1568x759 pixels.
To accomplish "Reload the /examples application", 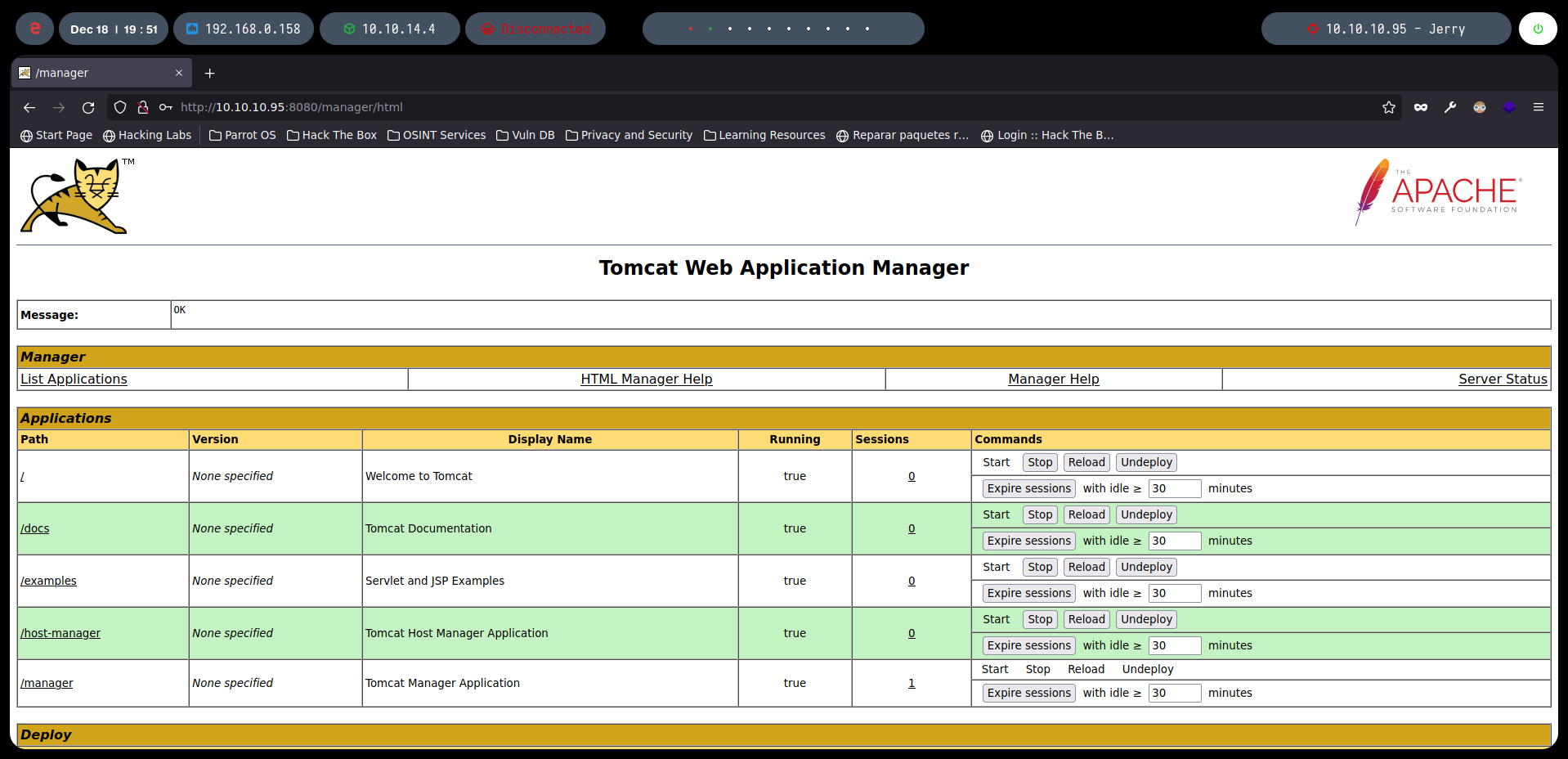I will [x=1086, y=567].
